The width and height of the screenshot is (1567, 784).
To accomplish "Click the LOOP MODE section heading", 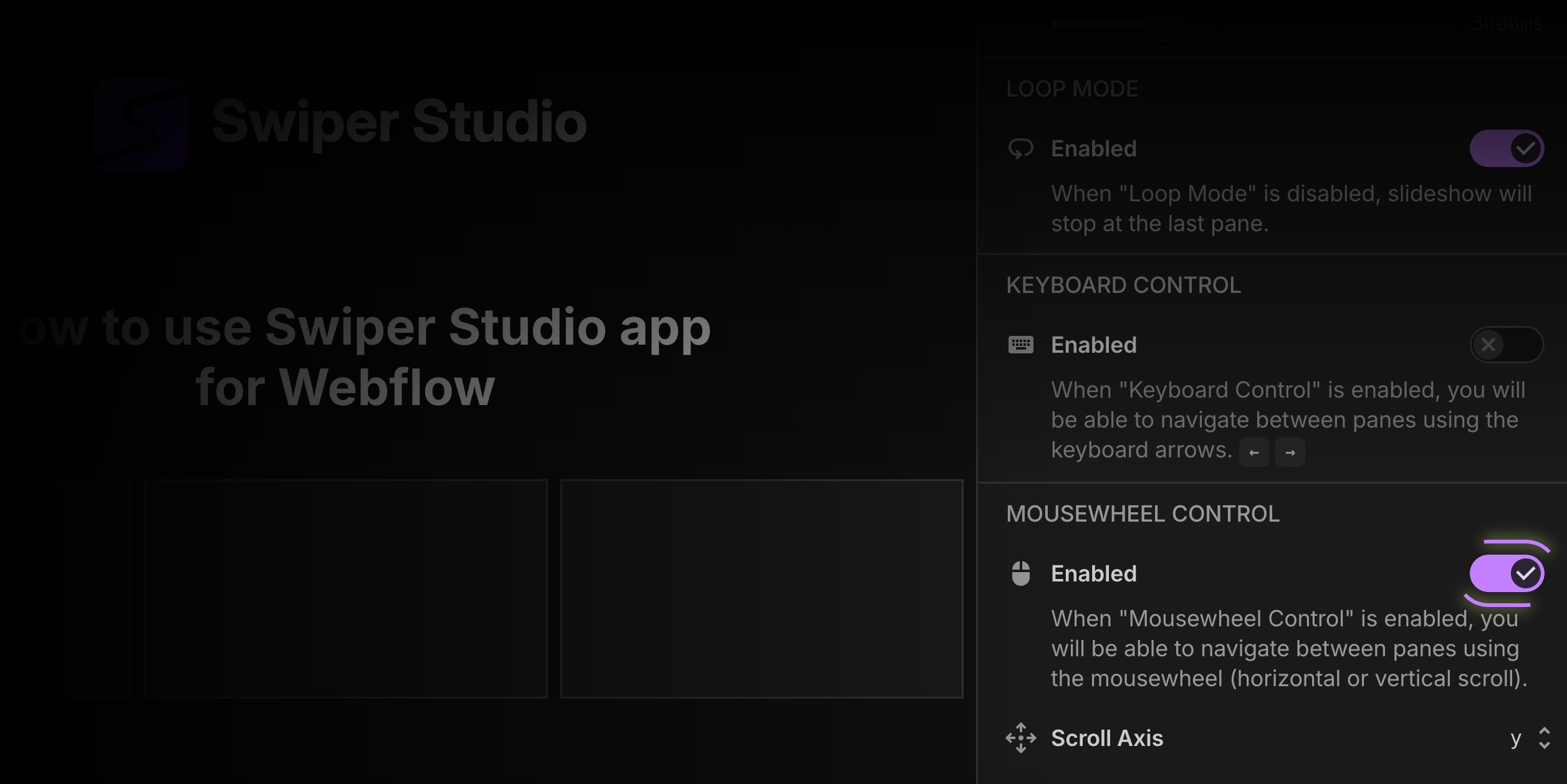I will click(x=1072, y=88).
